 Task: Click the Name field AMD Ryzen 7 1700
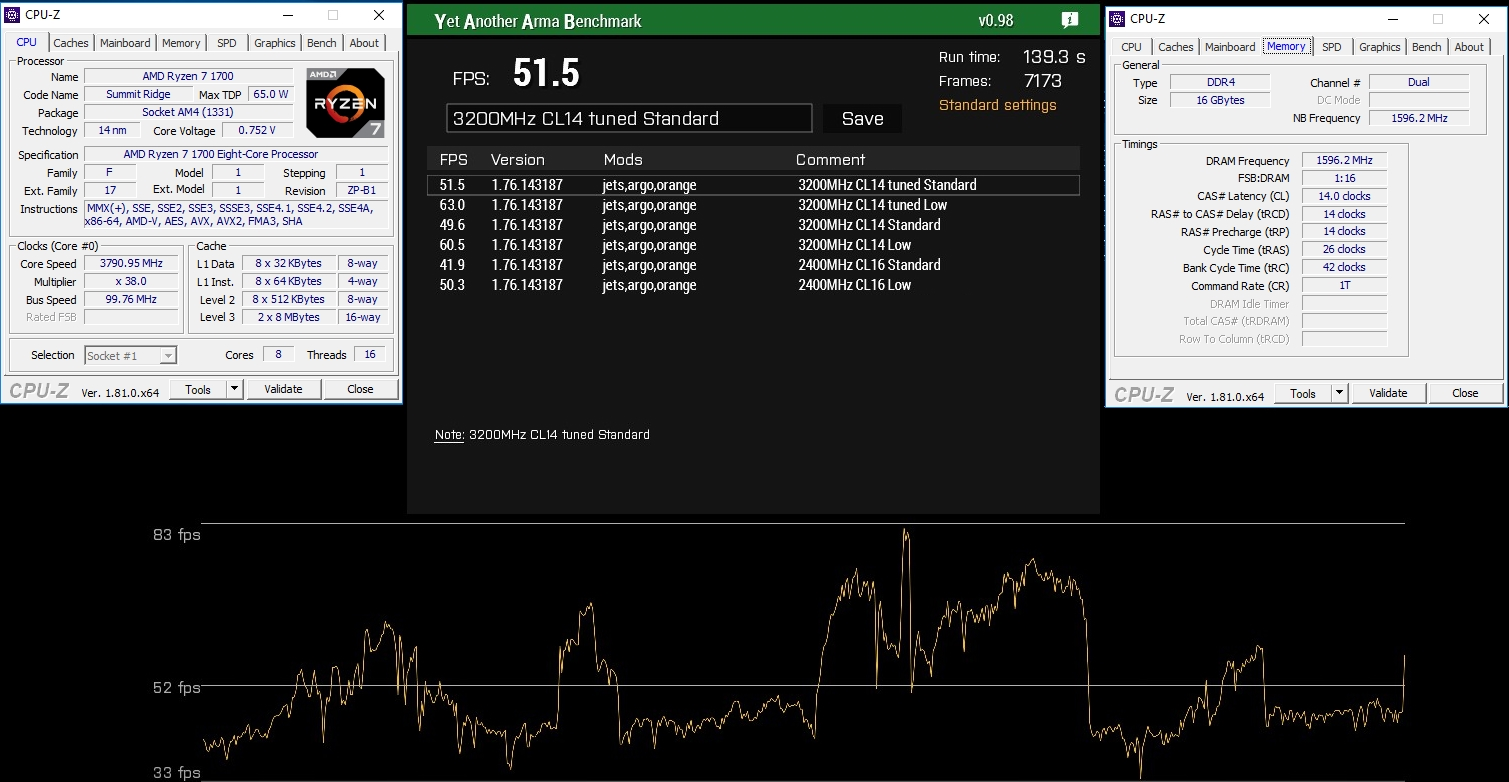[188, 77]
